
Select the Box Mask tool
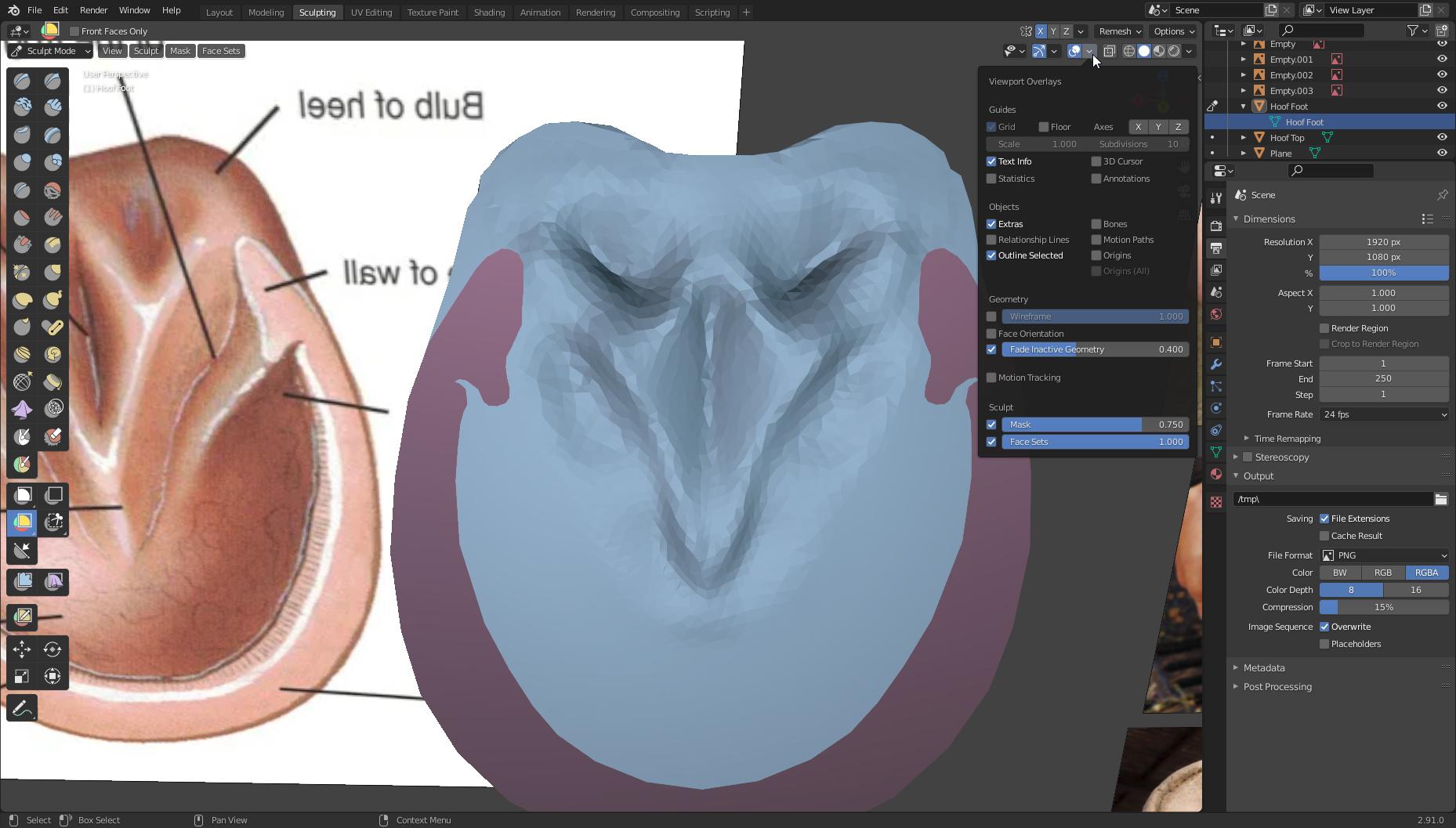22,494
